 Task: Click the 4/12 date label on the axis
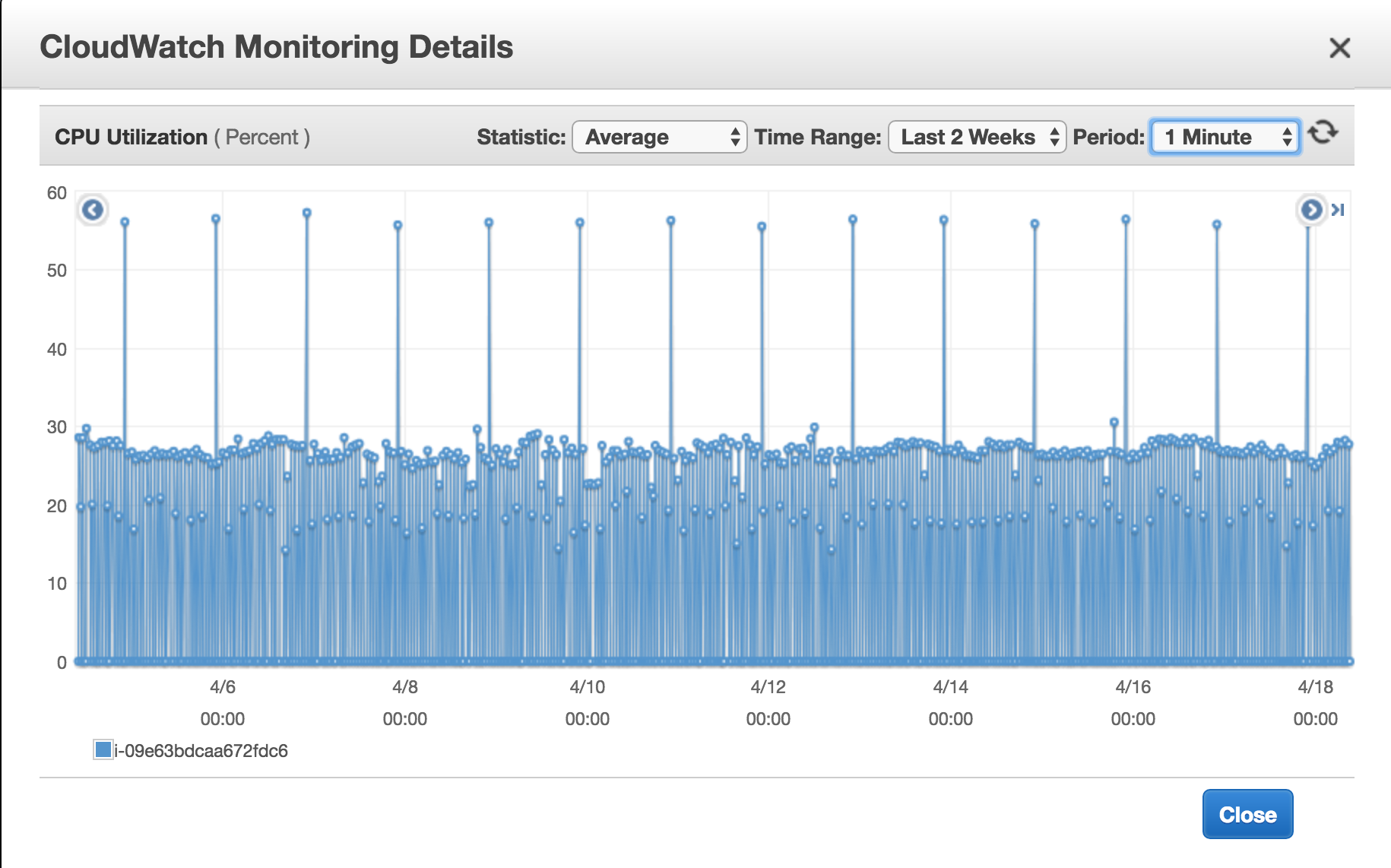pyautogui.click(x=768, y=687)
